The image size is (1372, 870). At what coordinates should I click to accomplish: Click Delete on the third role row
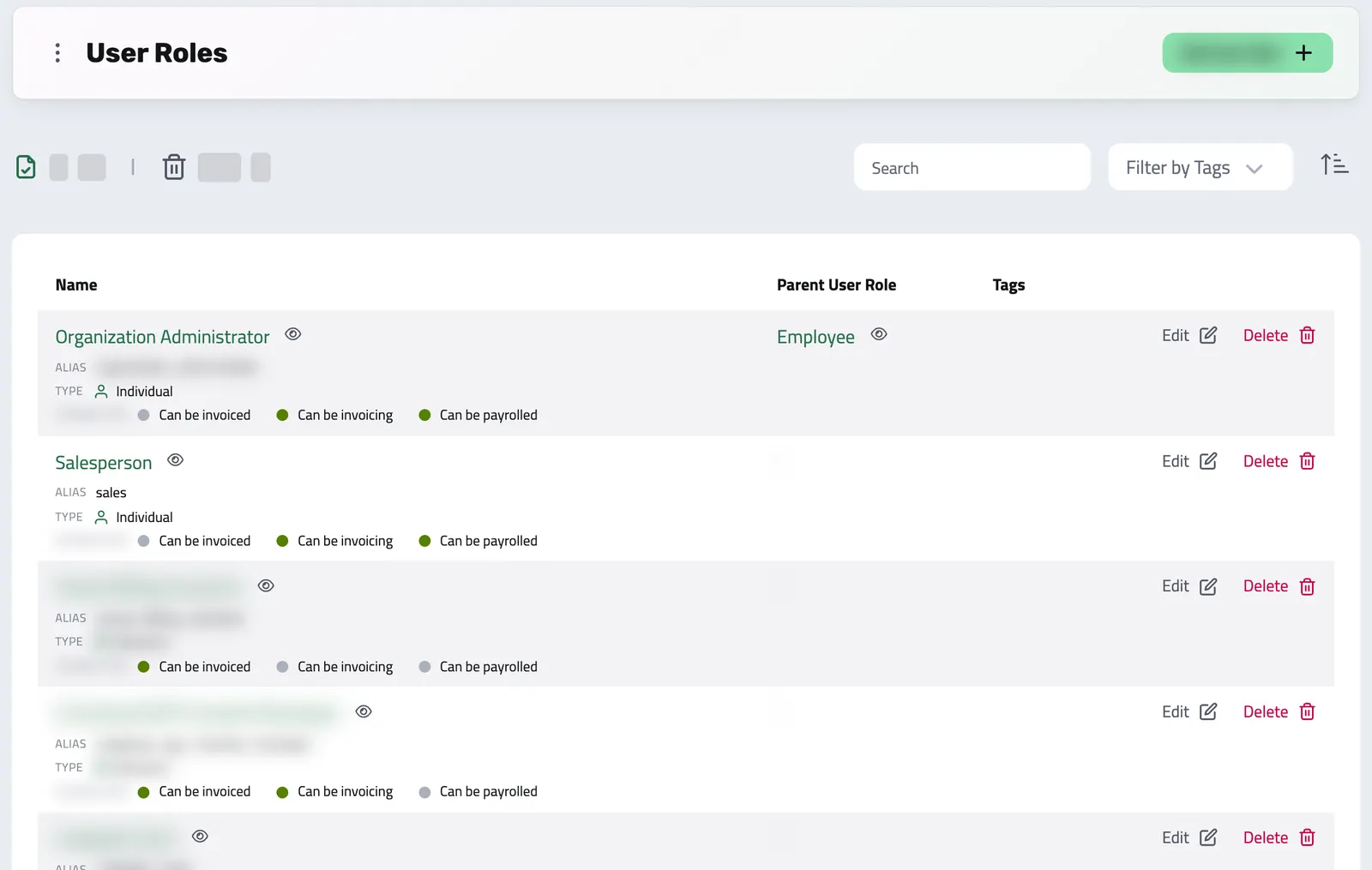[1279, 586]
